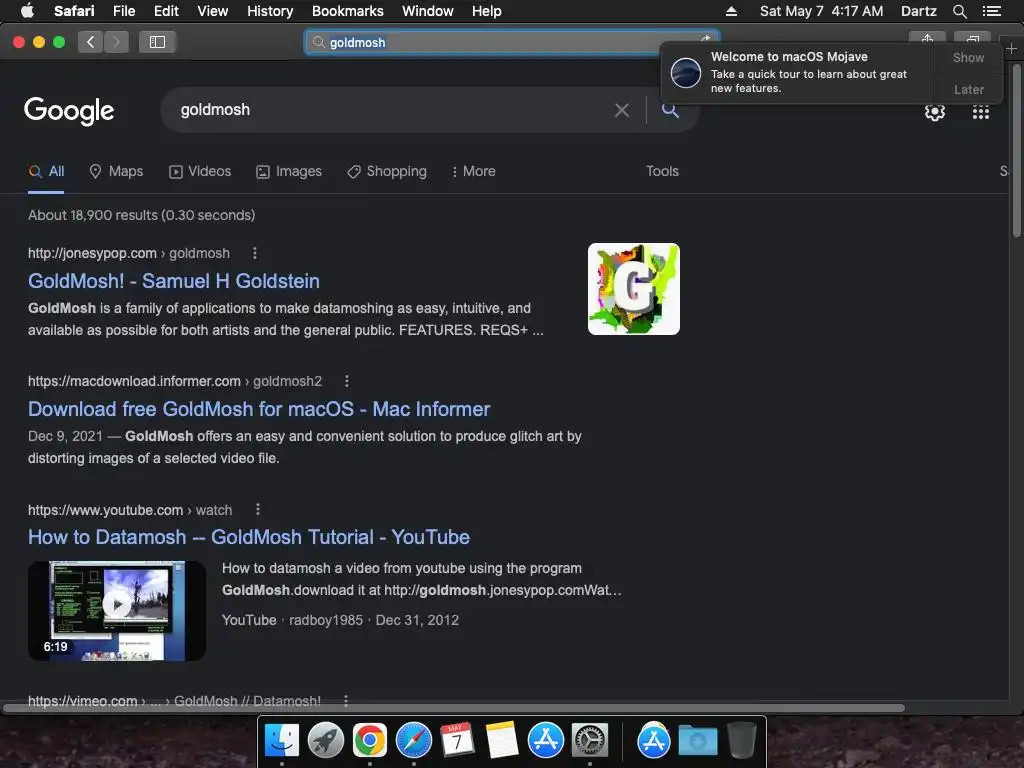
Task: Click the horizontal scrollbar at page bottom
Action: click(x=454, y=708)
